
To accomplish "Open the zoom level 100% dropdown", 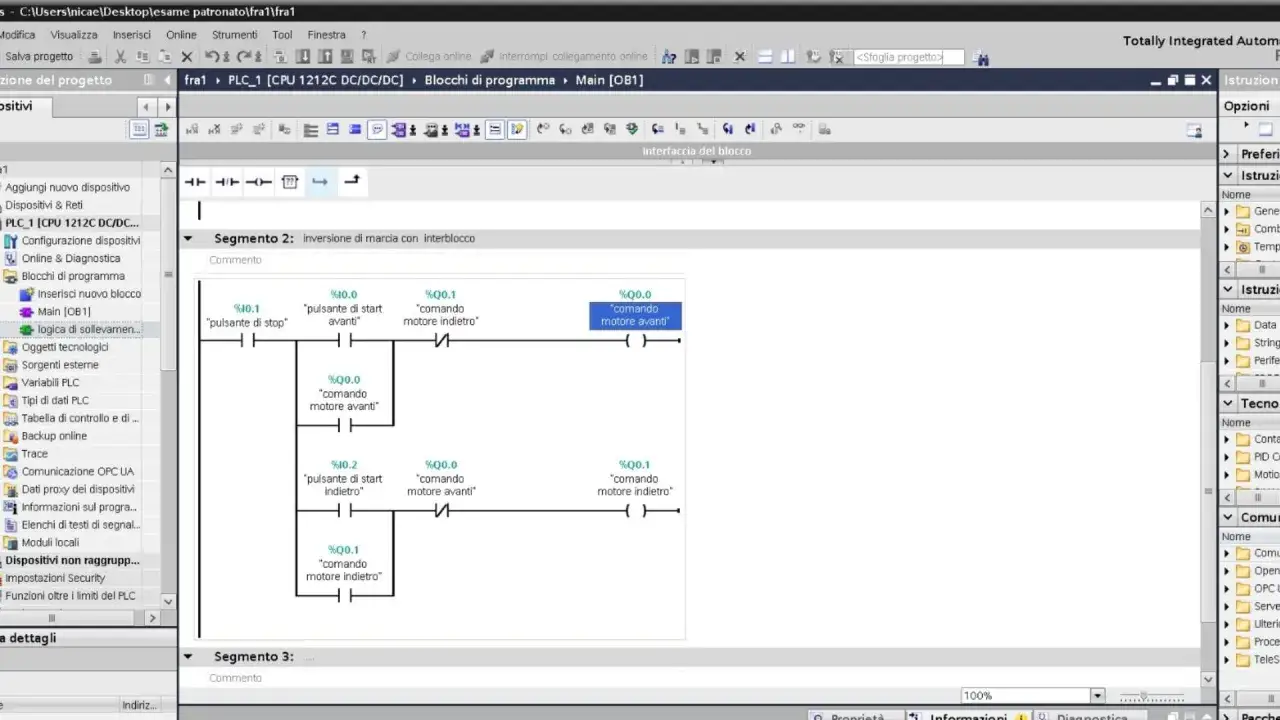I will point(1097,696).
